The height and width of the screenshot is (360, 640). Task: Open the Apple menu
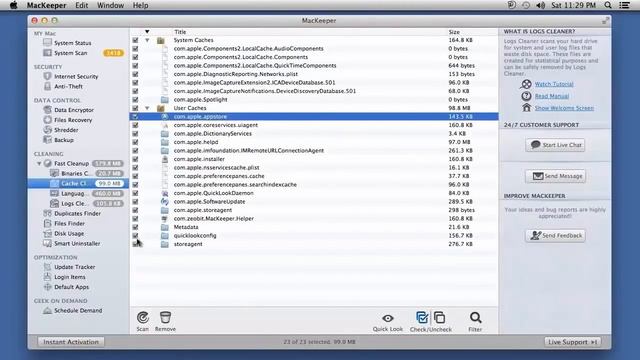[13, 5]
